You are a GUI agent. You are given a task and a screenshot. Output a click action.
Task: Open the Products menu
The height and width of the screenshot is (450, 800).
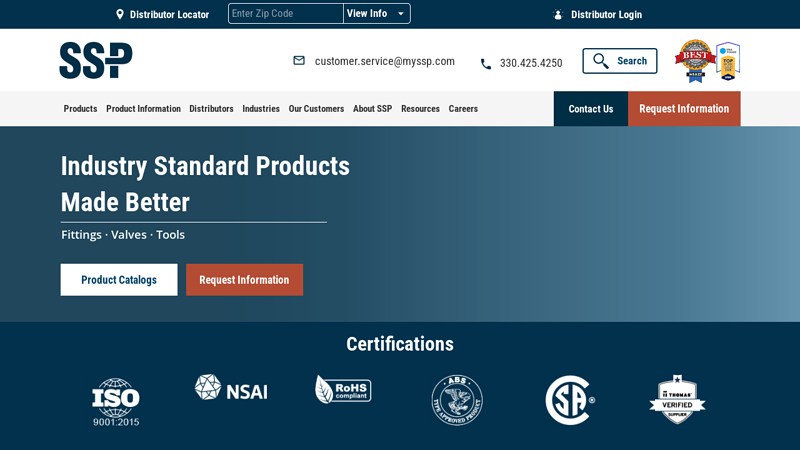[x=80, y=109]
